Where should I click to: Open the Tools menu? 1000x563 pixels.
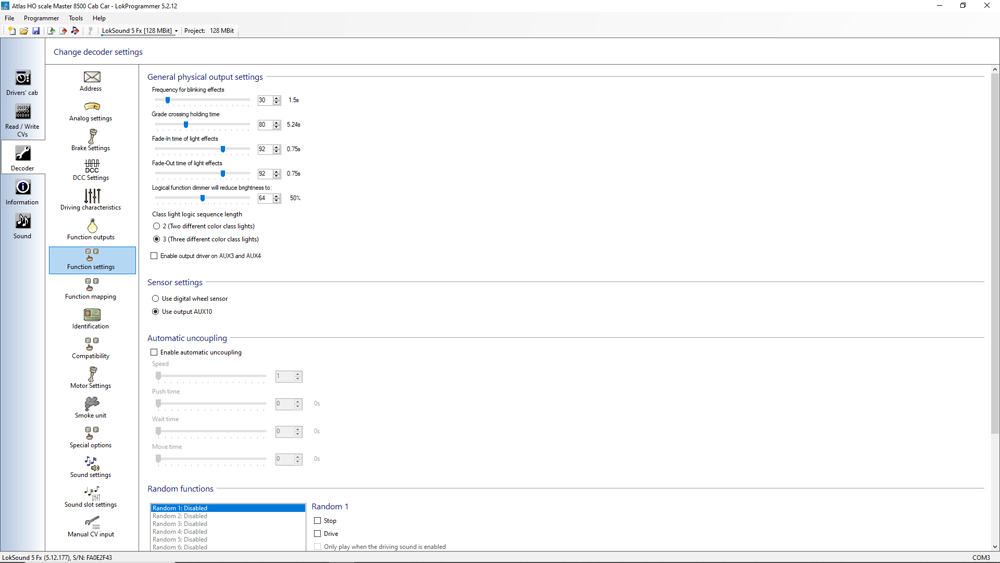pyautogui.click(x=76, y=18)
